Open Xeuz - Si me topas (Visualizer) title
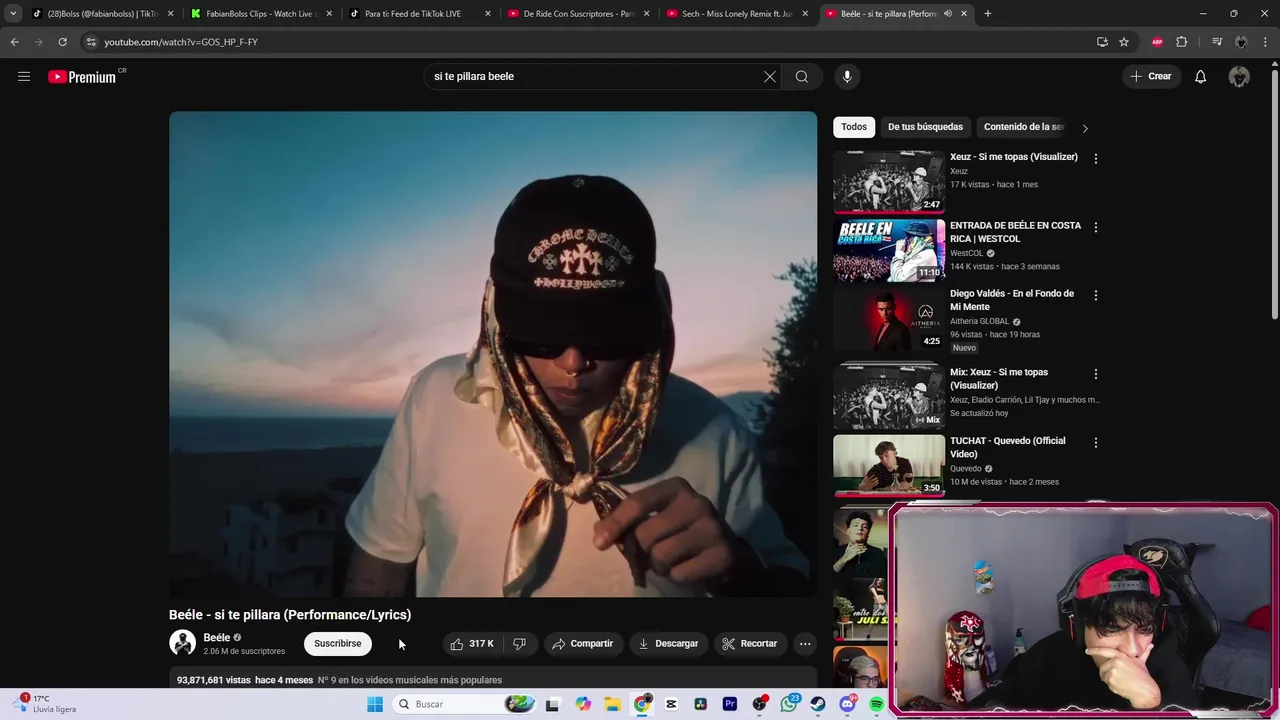 pyautogui.click(x=1013, y=157)
